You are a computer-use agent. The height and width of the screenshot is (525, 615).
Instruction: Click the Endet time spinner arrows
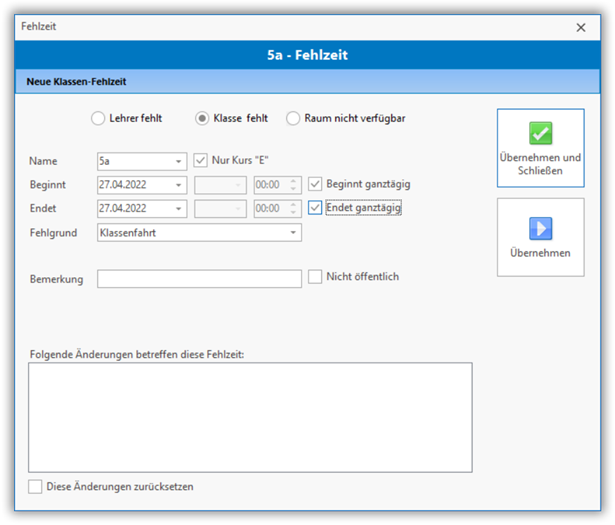point(293,209)
